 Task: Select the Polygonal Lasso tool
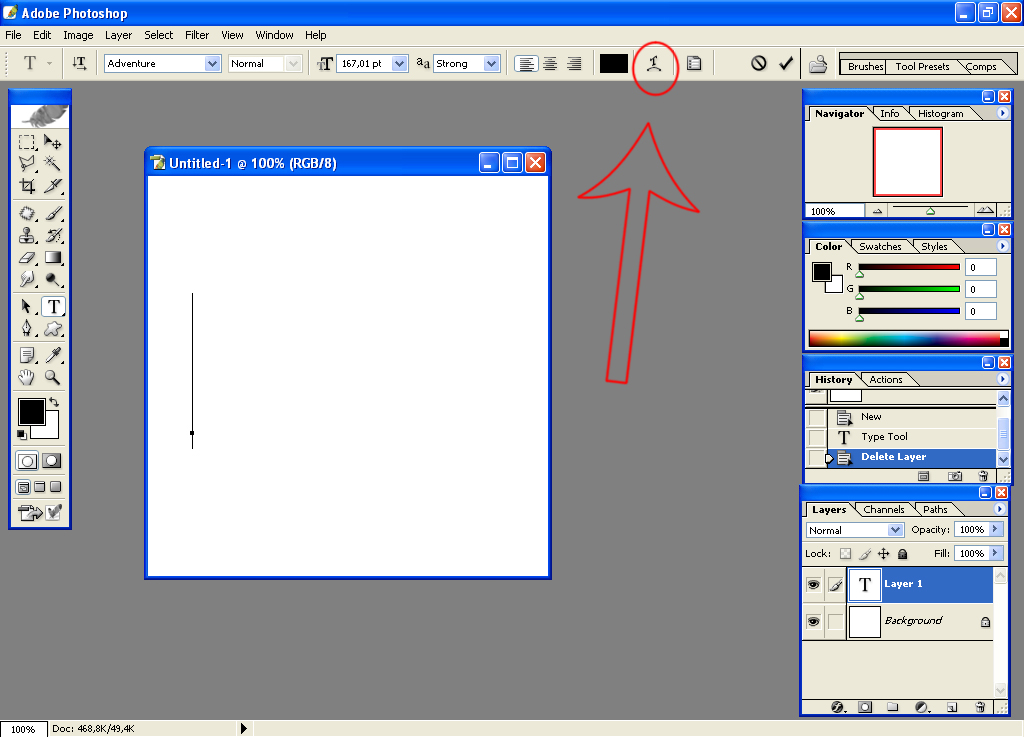(x=27, y=163)
